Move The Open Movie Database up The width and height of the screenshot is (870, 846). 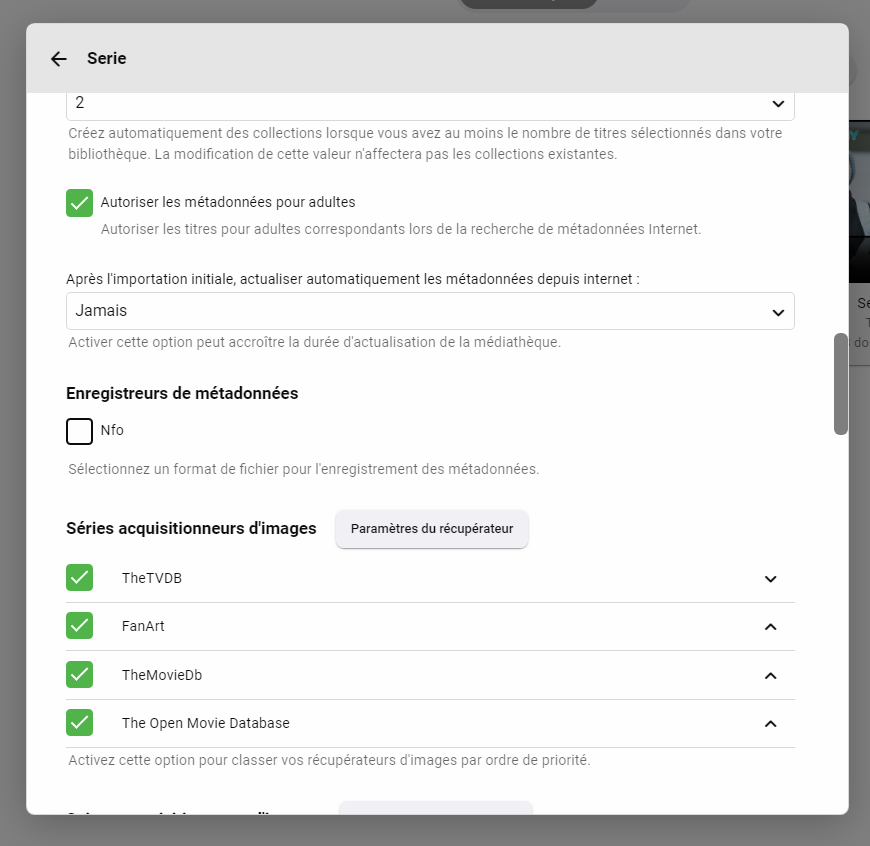coord(770,723)
